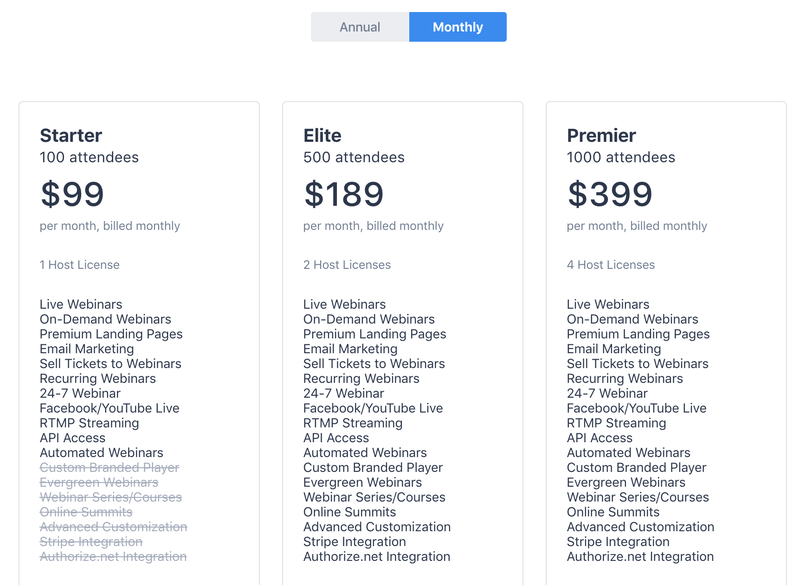Switch to Annual billing

pos(360,27)
